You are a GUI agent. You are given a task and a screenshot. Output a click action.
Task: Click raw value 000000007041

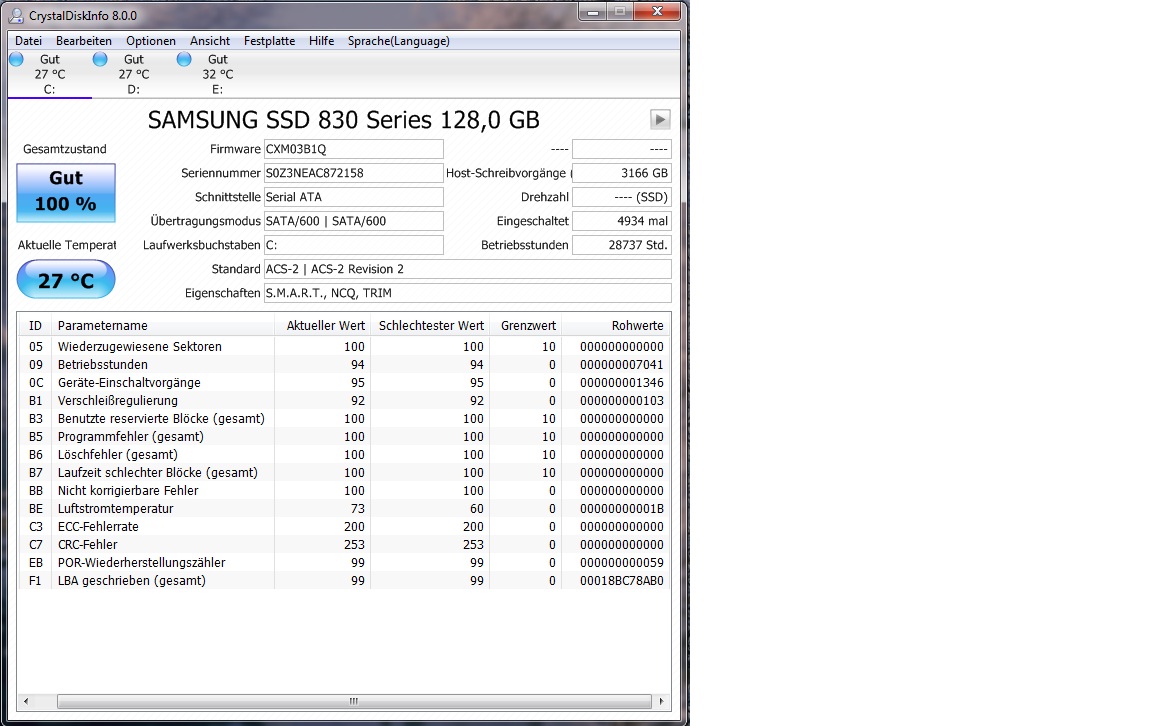tap(622, 364)
